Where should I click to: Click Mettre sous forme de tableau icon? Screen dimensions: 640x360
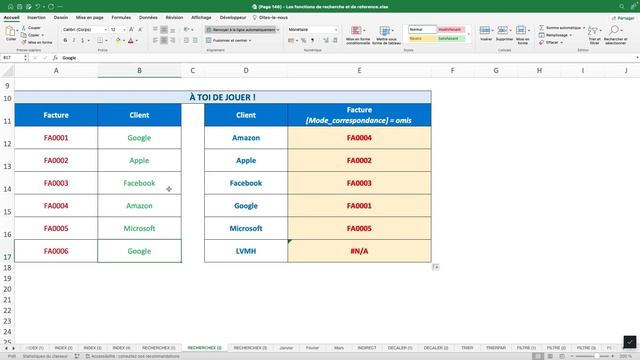pyautogui.click(x=384, y=31)
